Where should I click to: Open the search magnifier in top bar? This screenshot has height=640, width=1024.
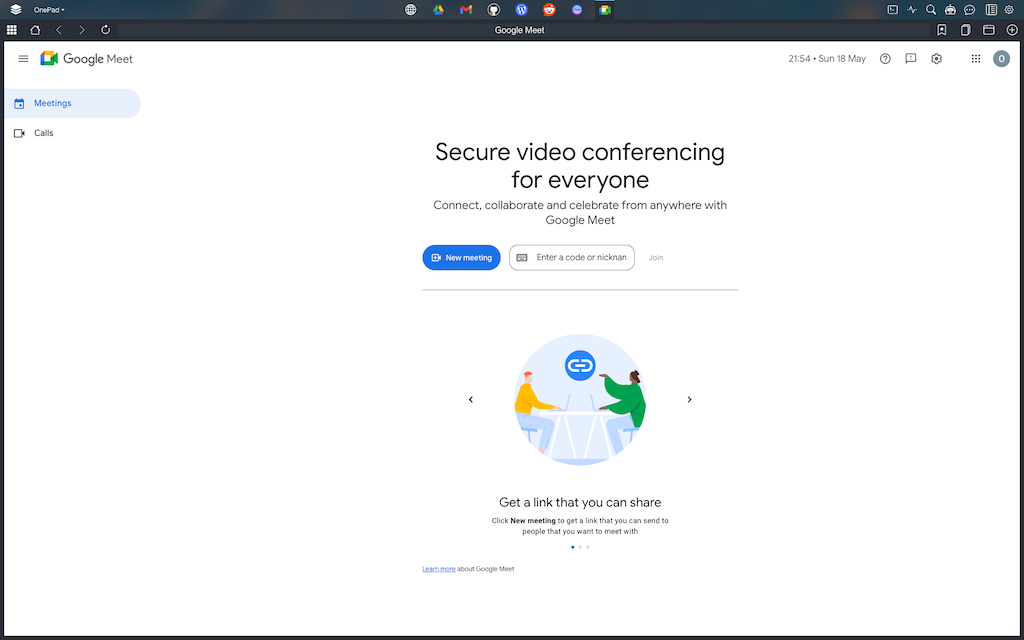coord(931,10)
